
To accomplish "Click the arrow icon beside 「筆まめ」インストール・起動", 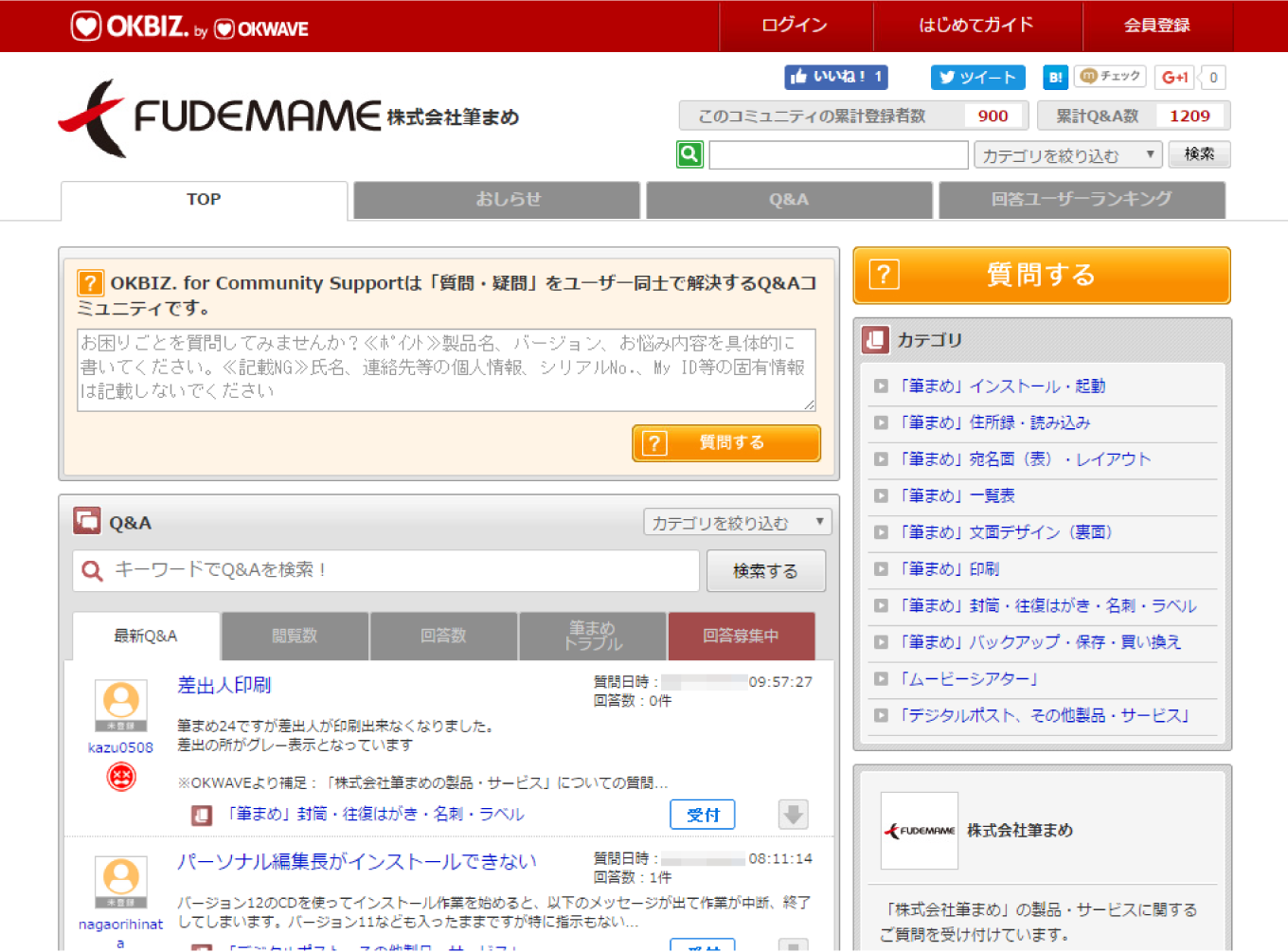I will point(881,386).
